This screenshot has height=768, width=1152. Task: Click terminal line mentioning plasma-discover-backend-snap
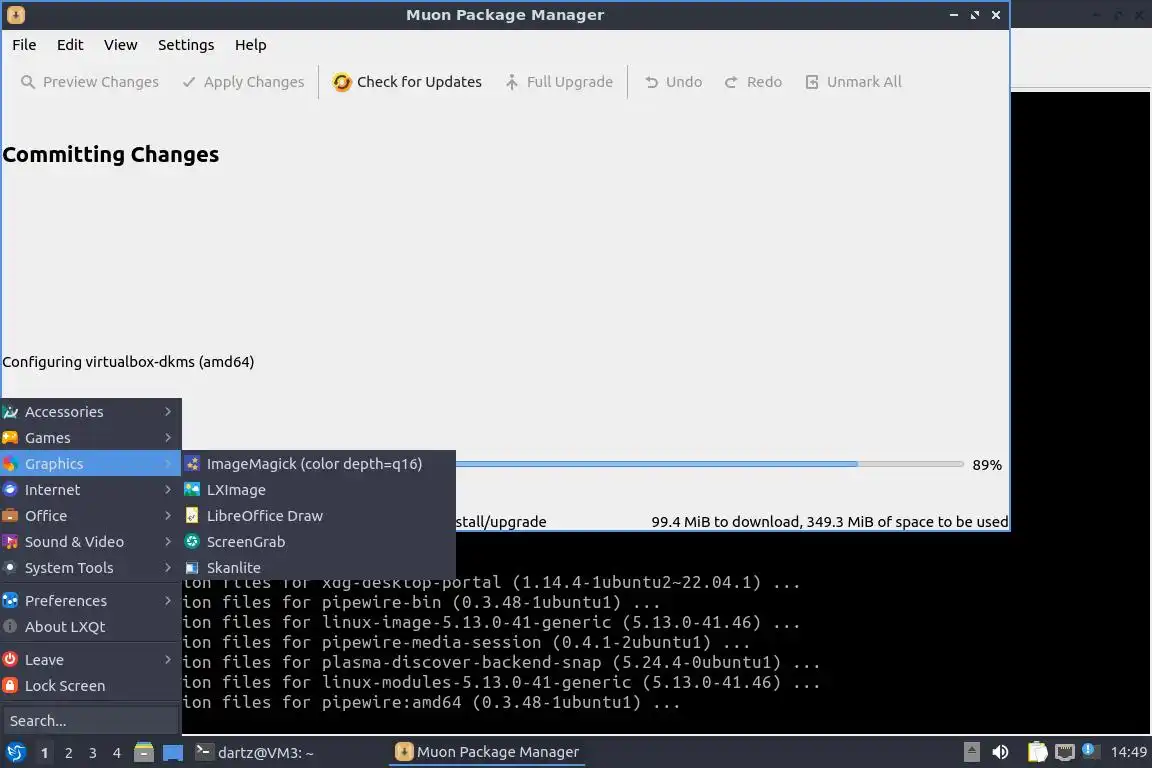point(501,662)
